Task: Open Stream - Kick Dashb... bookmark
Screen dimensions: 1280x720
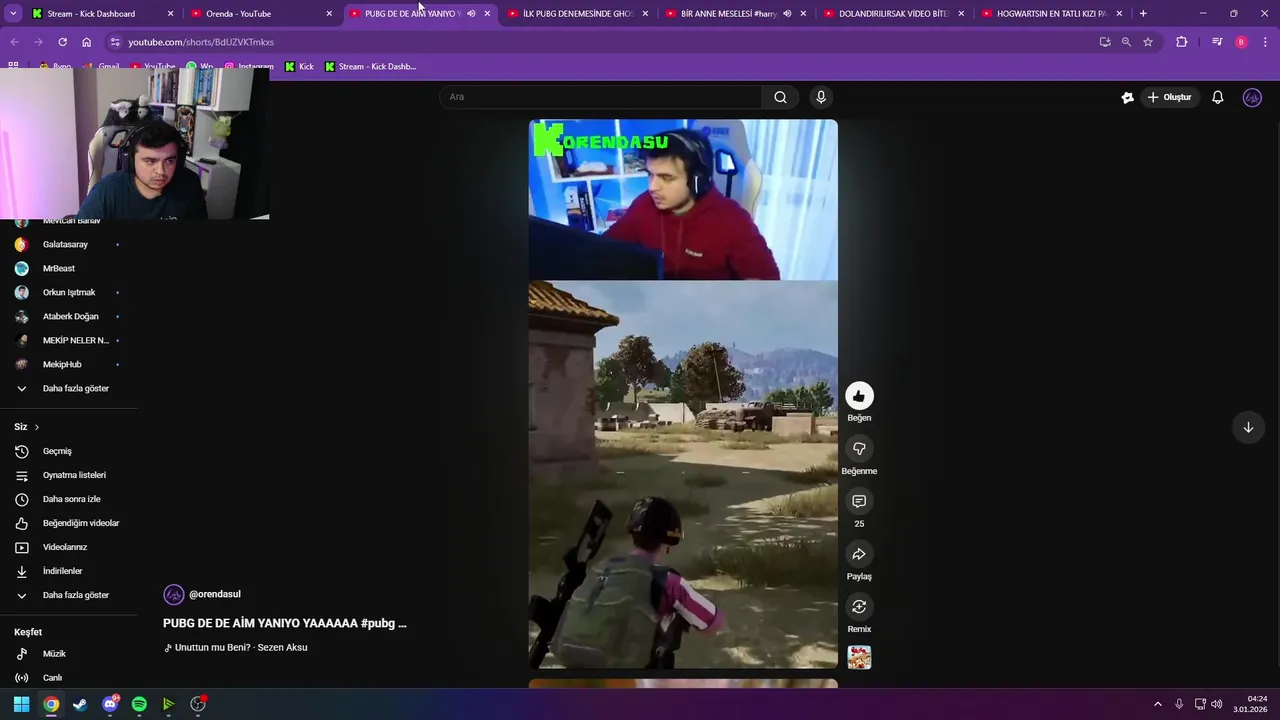Action: 370,66
